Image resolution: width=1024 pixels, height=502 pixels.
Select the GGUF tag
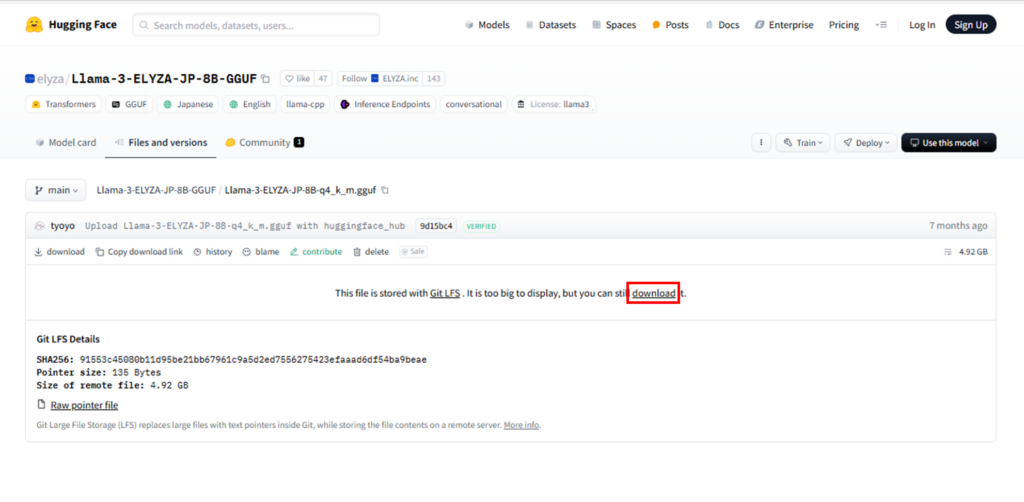coord(130,104)
